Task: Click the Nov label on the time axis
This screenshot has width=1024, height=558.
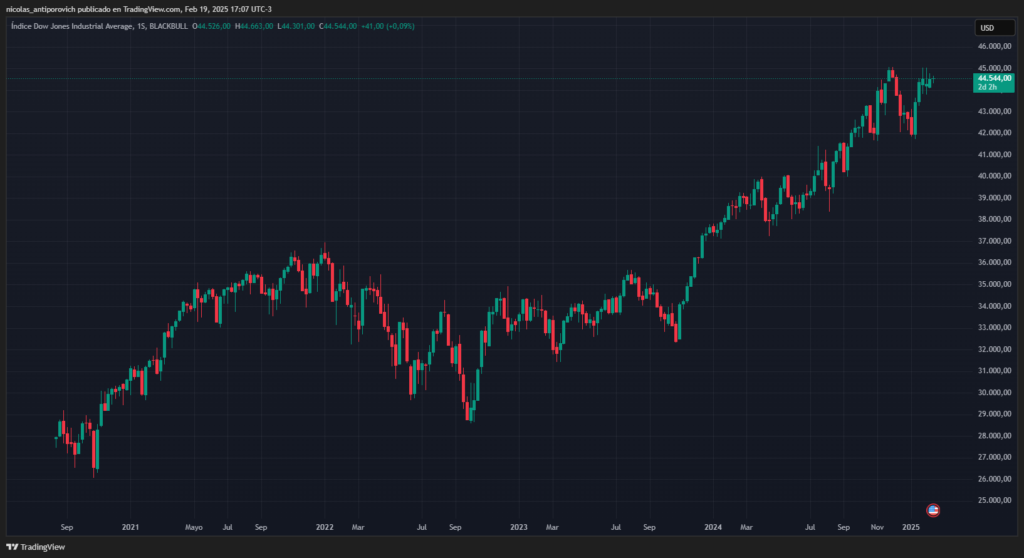Action: 877,527
